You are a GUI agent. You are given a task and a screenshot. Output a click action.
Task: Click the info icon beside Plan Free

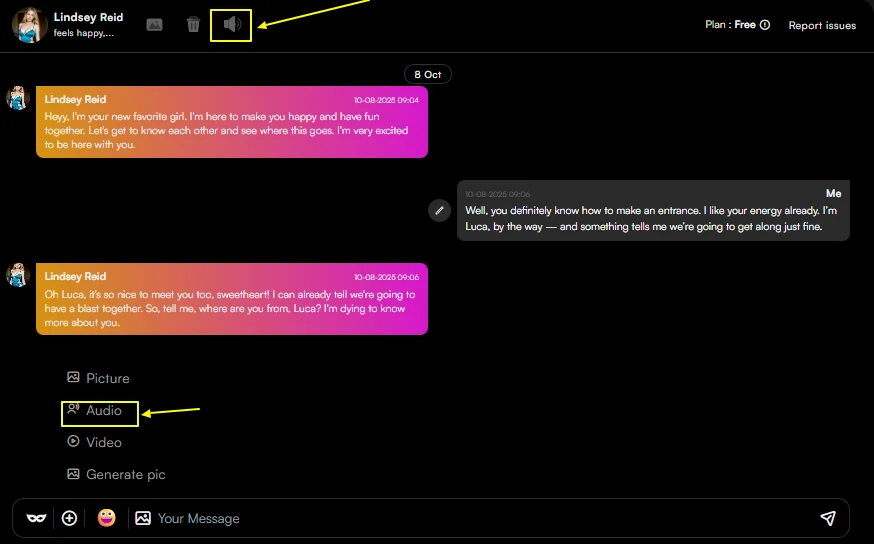point(765,25)
